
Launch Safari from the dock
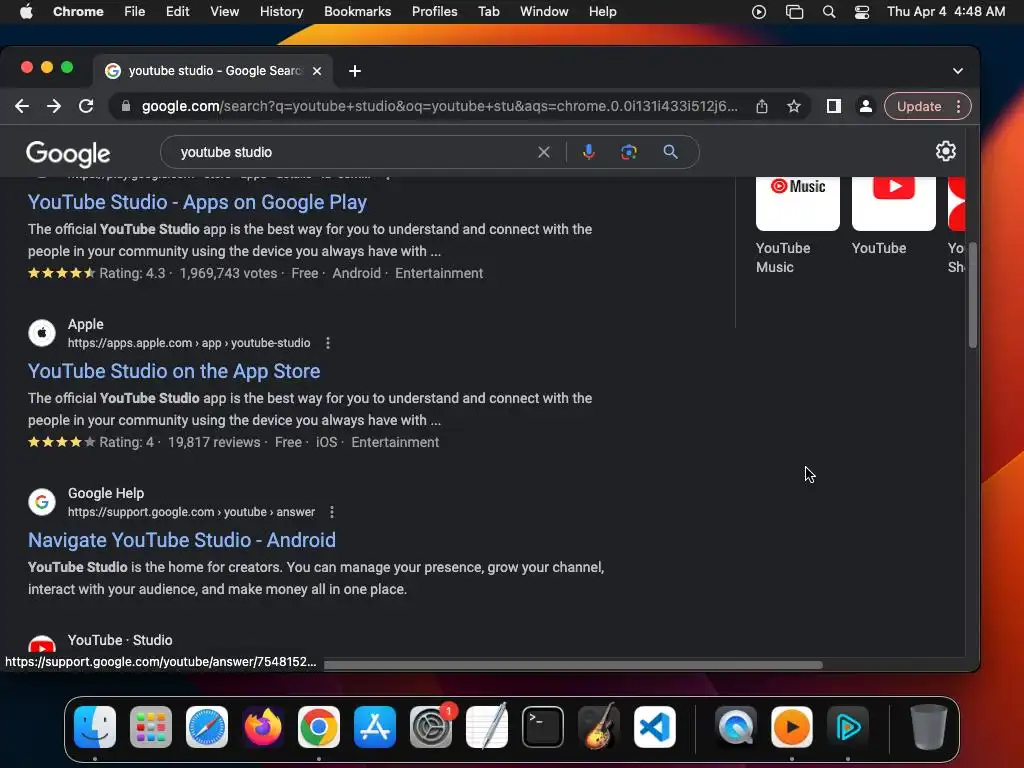[207, 727]
